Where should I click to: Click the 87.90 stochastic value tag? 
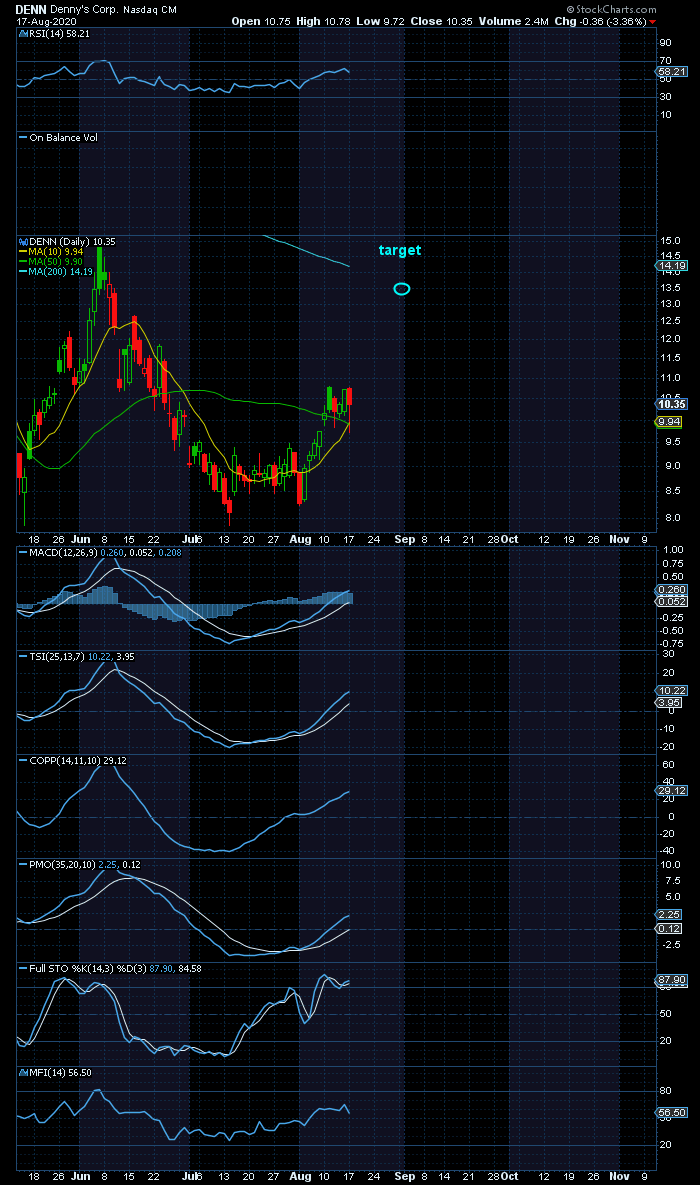[x=673, y=980]
